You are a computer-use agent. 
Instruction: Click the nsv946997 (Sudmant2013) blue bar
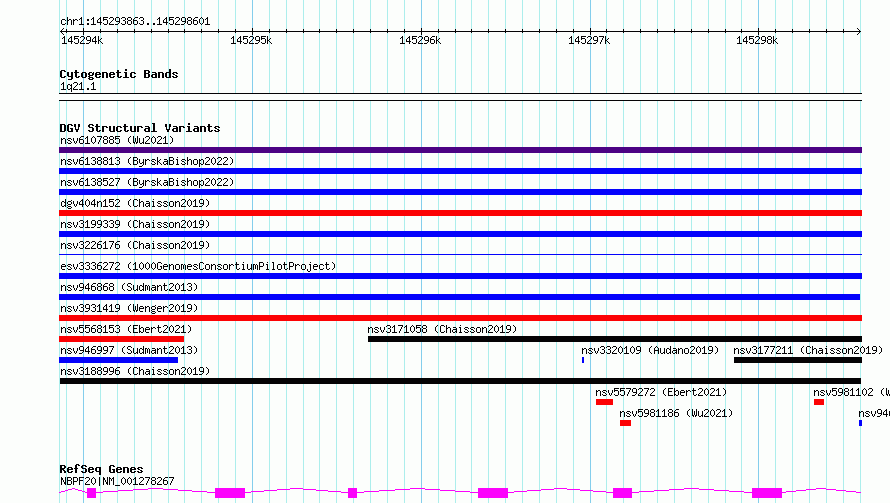click(x=119, y=360)
